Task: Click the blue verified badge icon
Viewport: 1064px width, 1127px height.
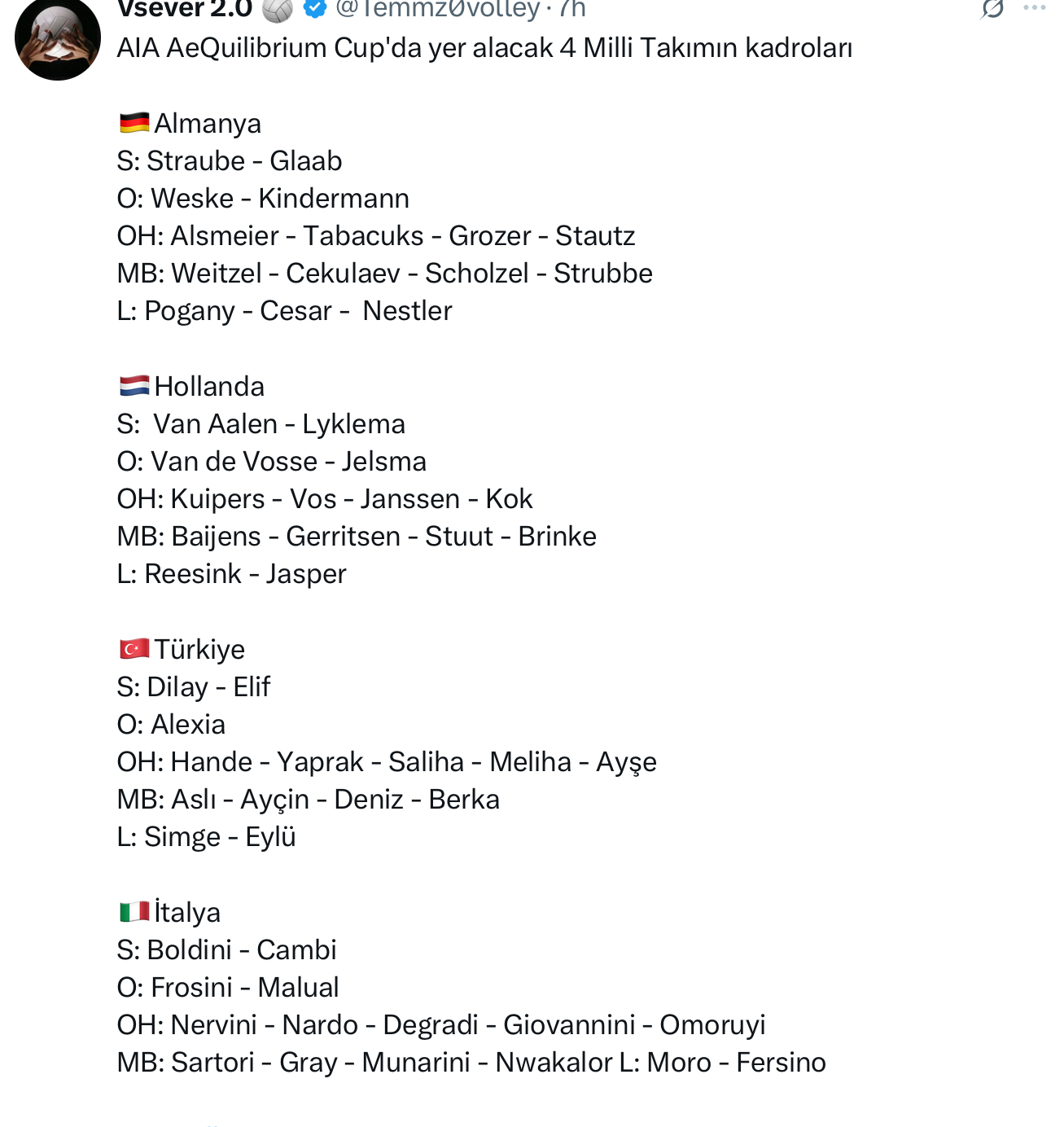Action: point(315,8)
